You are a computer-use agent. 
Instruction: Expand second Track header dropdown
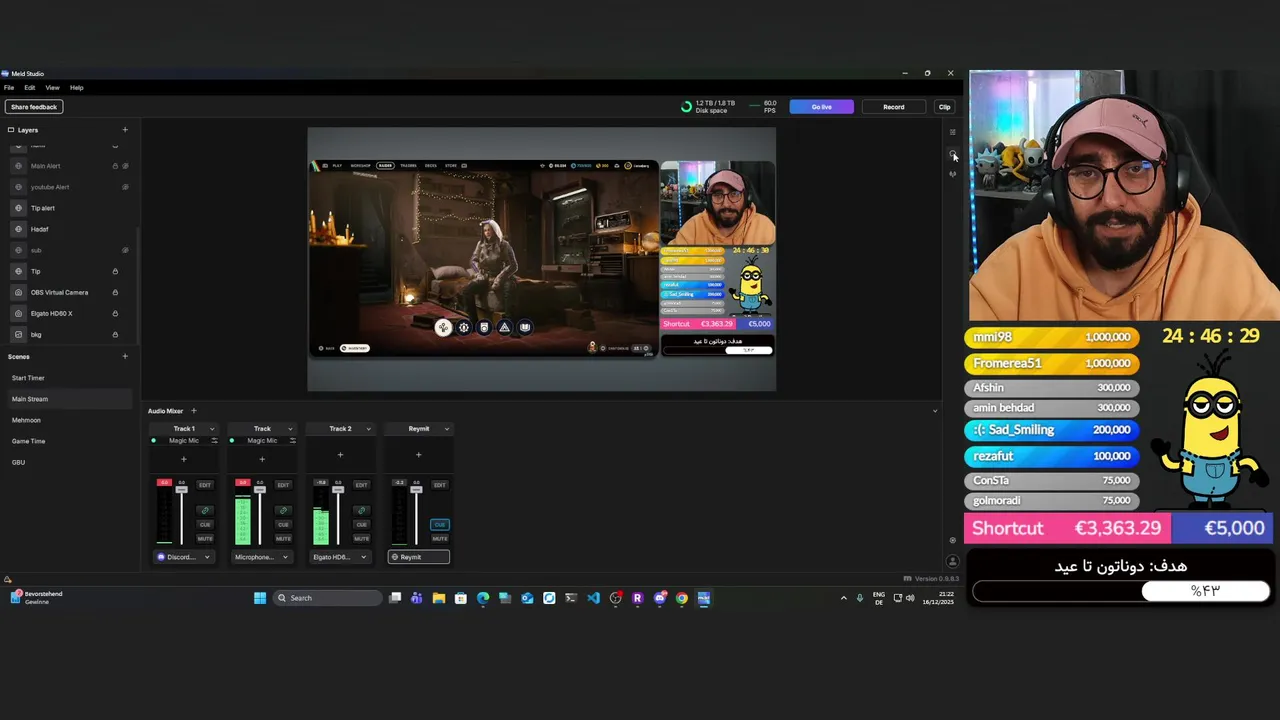(x=290, y=429)
